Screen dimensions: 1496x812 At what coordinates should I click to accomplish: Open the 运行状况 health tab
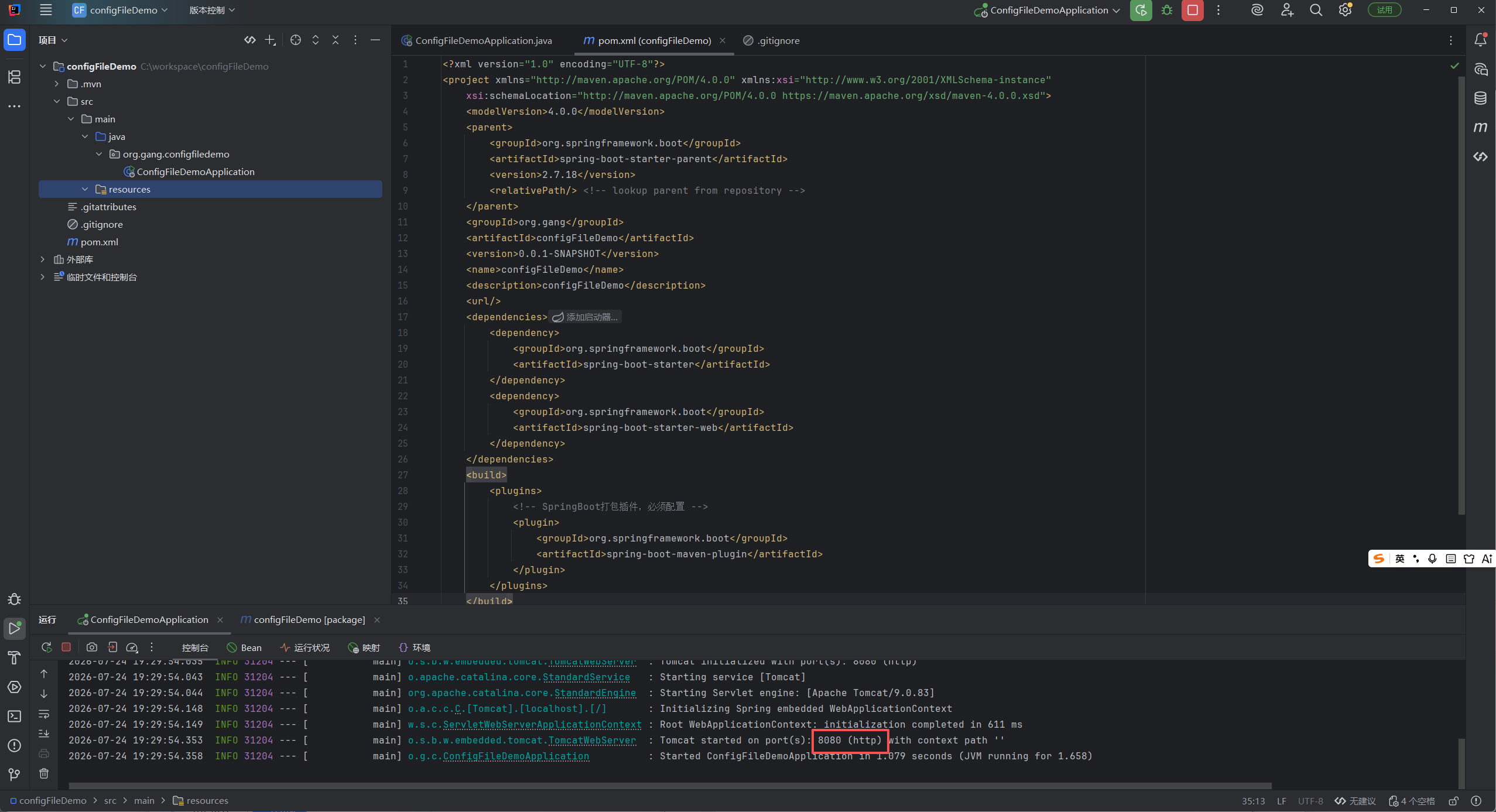click(x=305, y=647)
